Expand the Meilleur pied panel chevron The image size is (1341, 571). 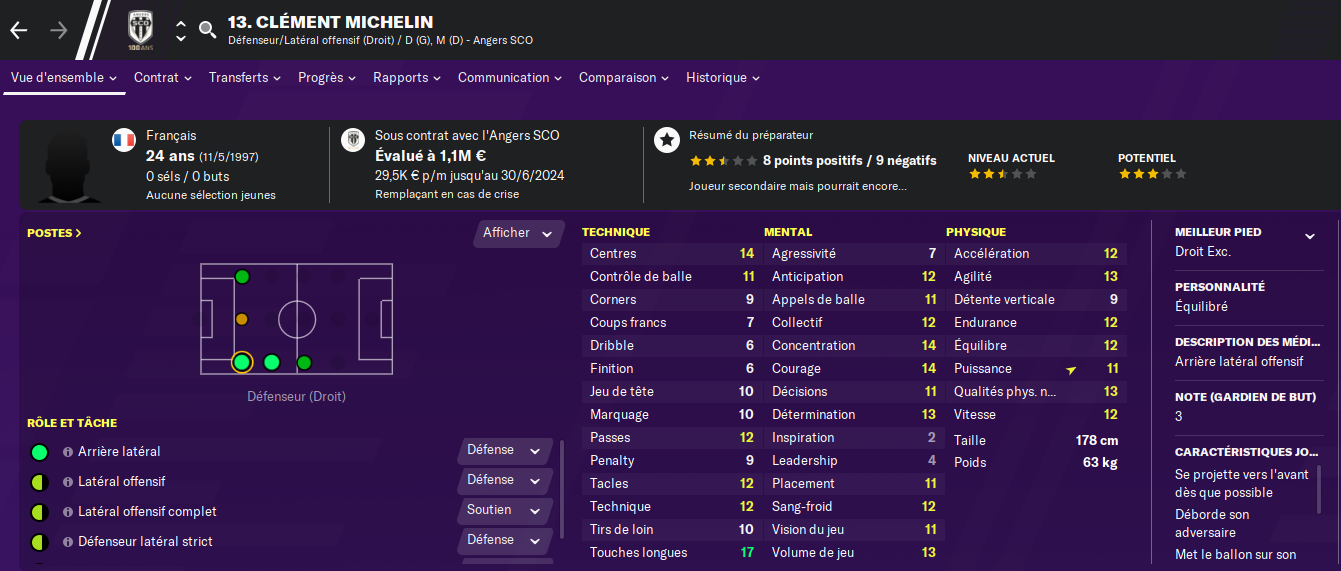coord(1309,236)
